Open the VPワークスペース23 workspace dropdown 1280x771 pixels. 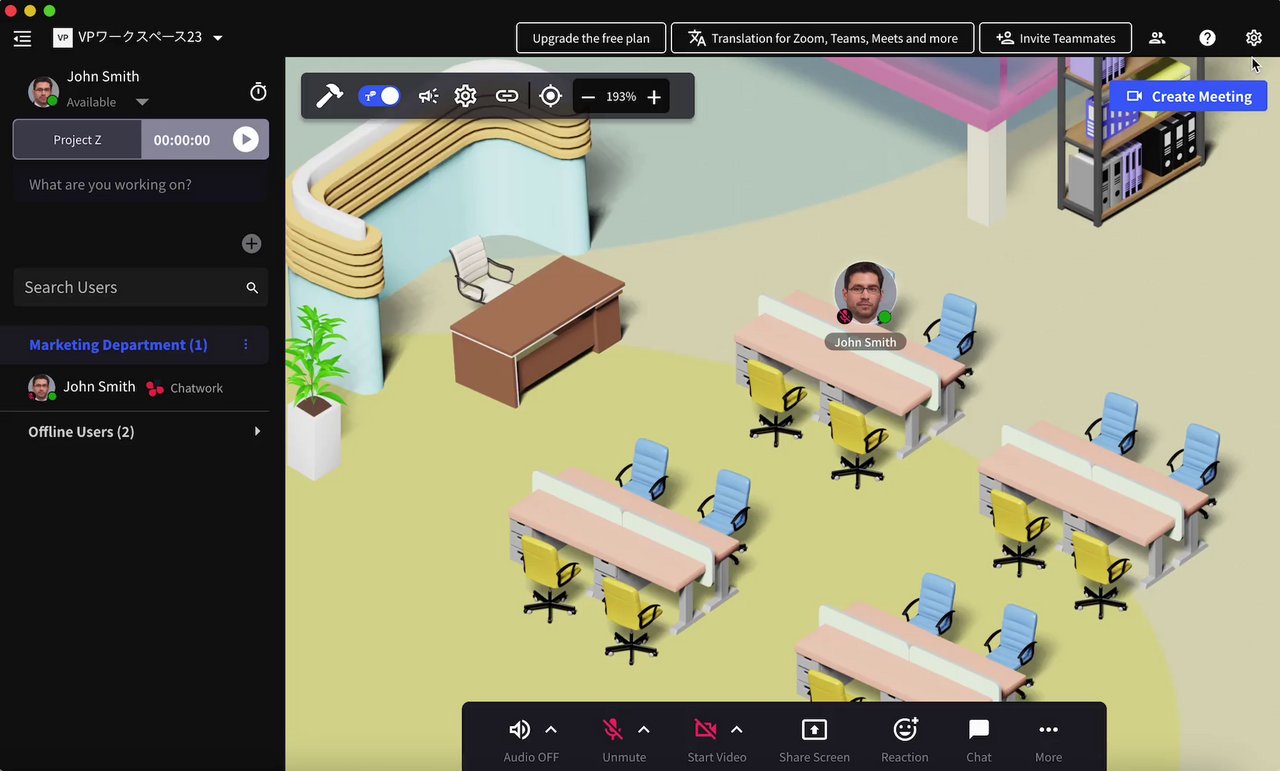pos(218,38)
